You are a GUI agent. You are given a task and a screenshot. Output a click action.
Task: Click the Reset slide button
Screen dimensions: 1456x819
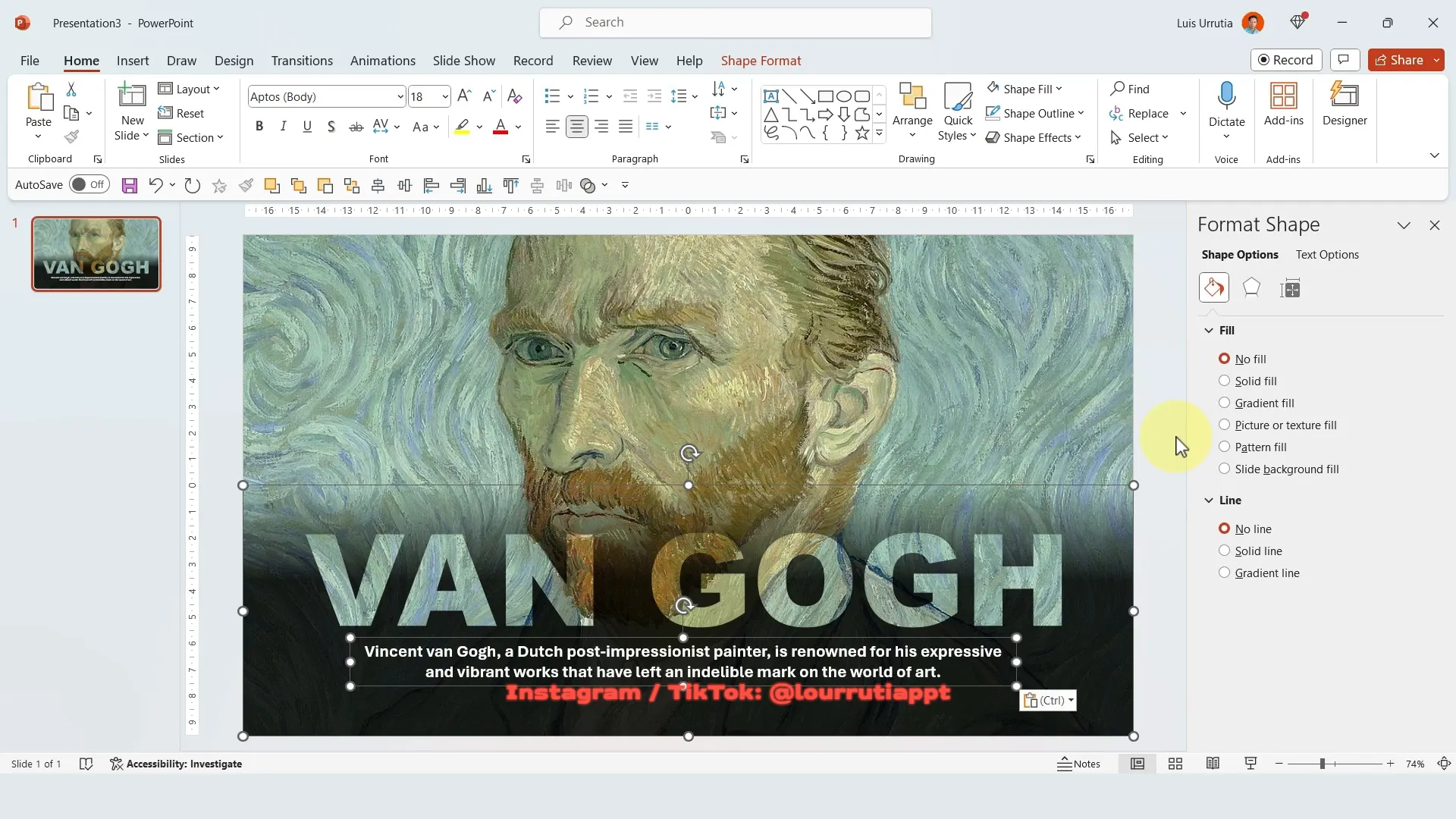coord(181,113)
